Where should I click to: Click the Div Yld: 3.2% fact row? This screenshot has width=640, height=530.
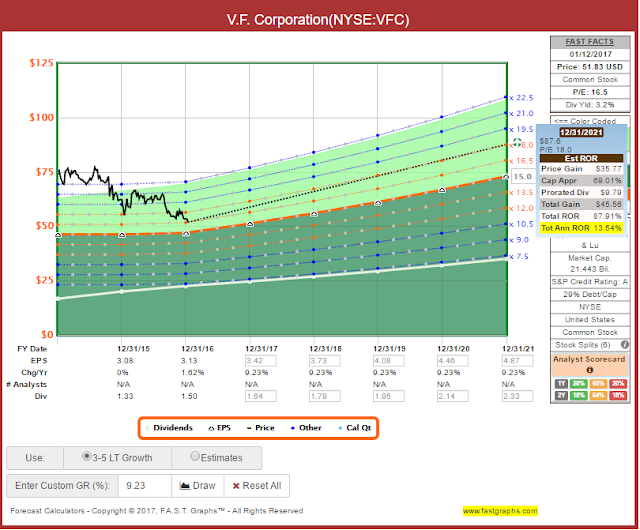pos(590,105)
